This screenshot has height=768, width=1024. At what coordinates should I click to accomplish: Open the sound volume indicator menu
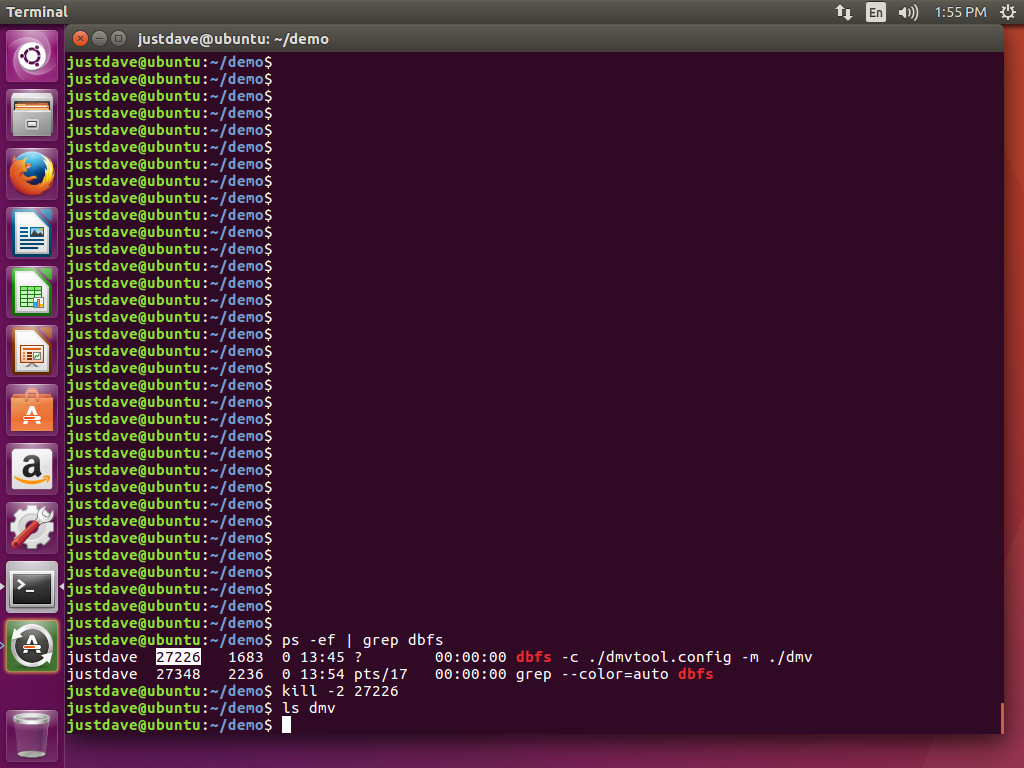(908, 13)
